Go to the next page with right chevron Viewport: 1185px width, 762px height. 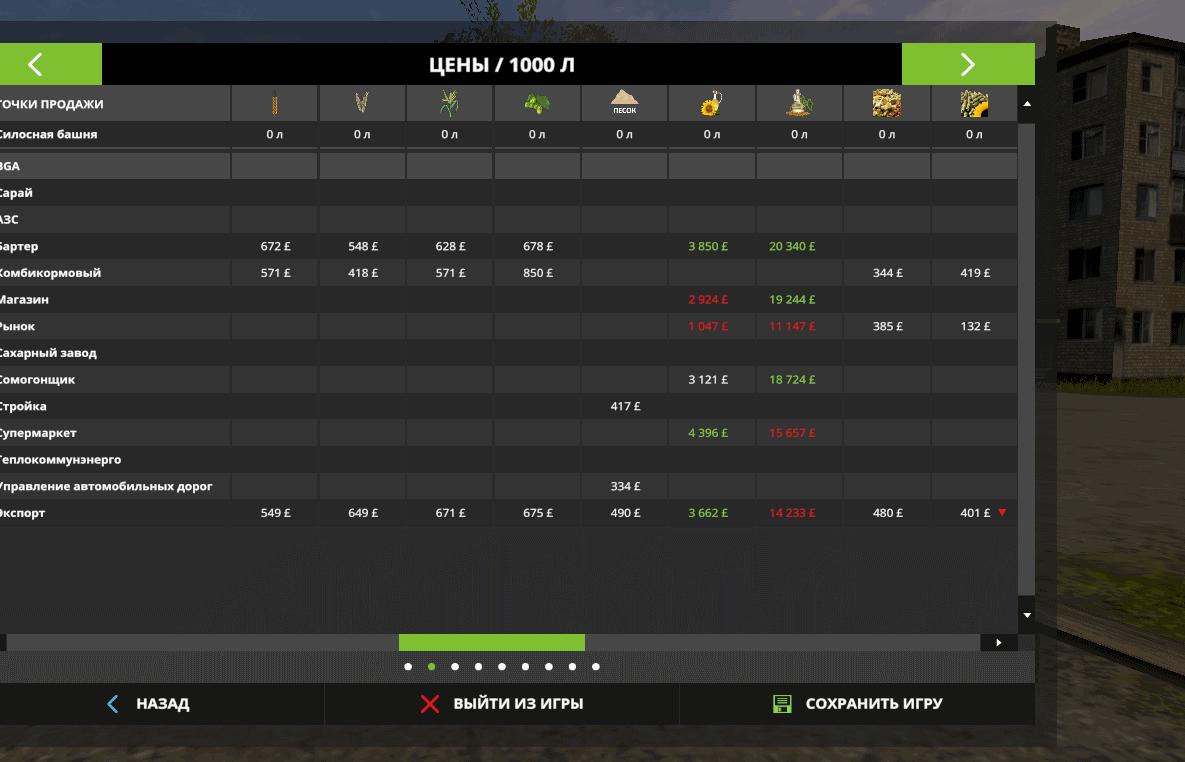[967, 65]
